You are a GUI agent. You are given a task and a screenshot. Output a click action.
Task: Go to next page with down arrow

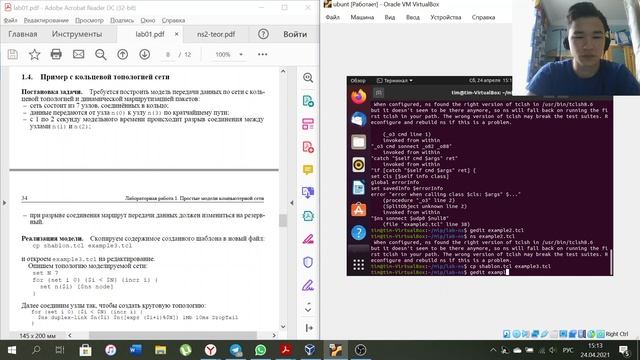tap(144, 54)
